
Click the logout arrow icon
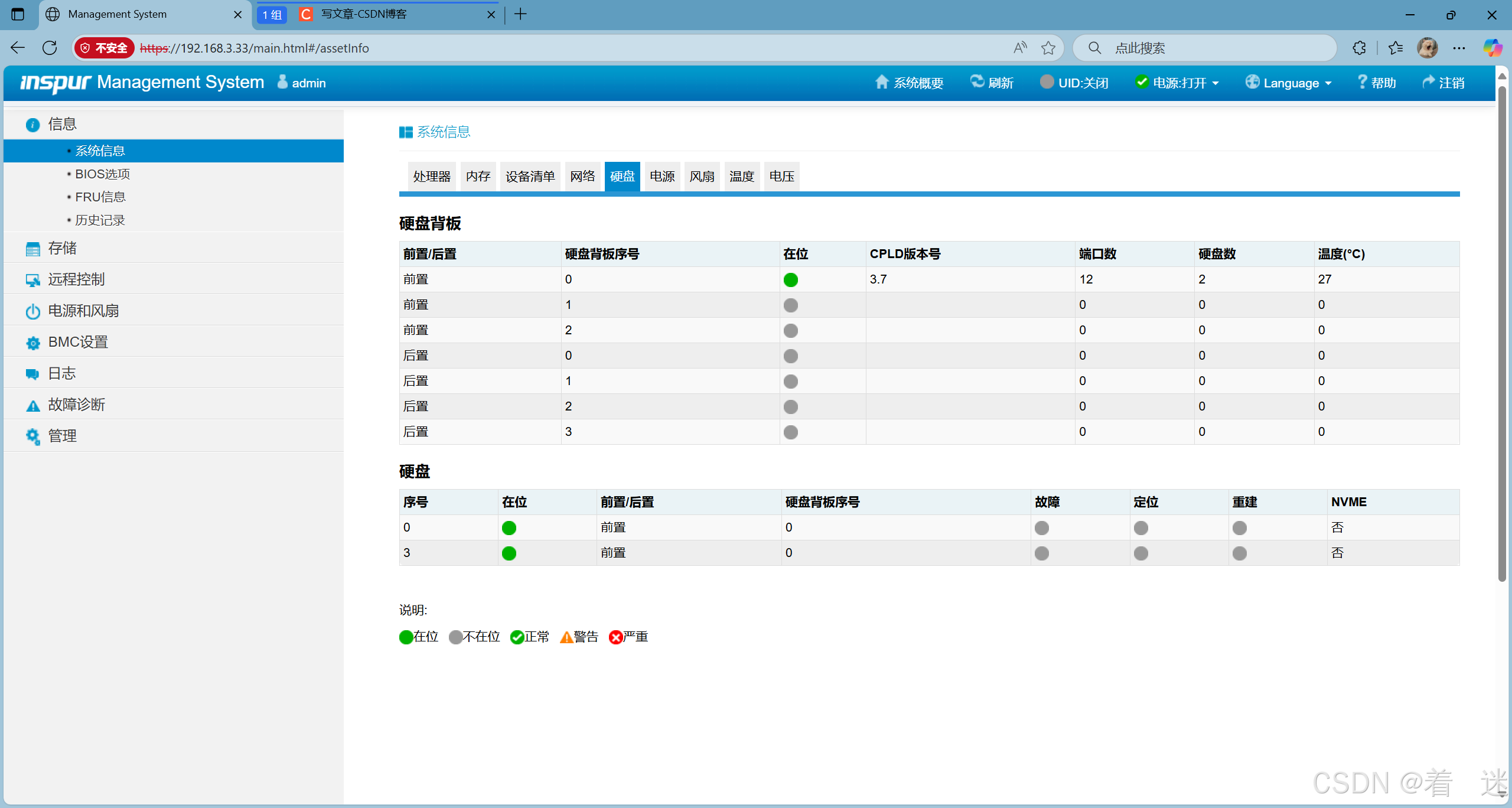click(x=1428, y=82)
